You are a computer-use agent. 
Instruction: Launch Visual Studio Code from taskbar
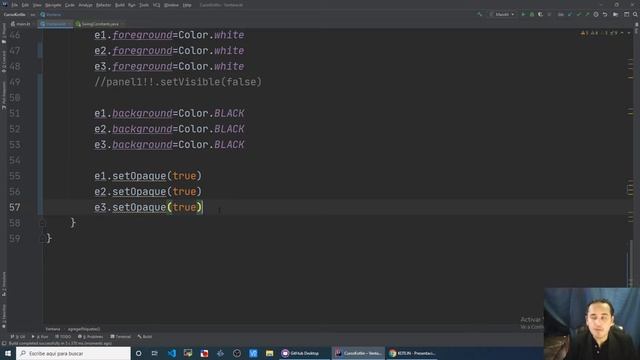pos(171,353)
